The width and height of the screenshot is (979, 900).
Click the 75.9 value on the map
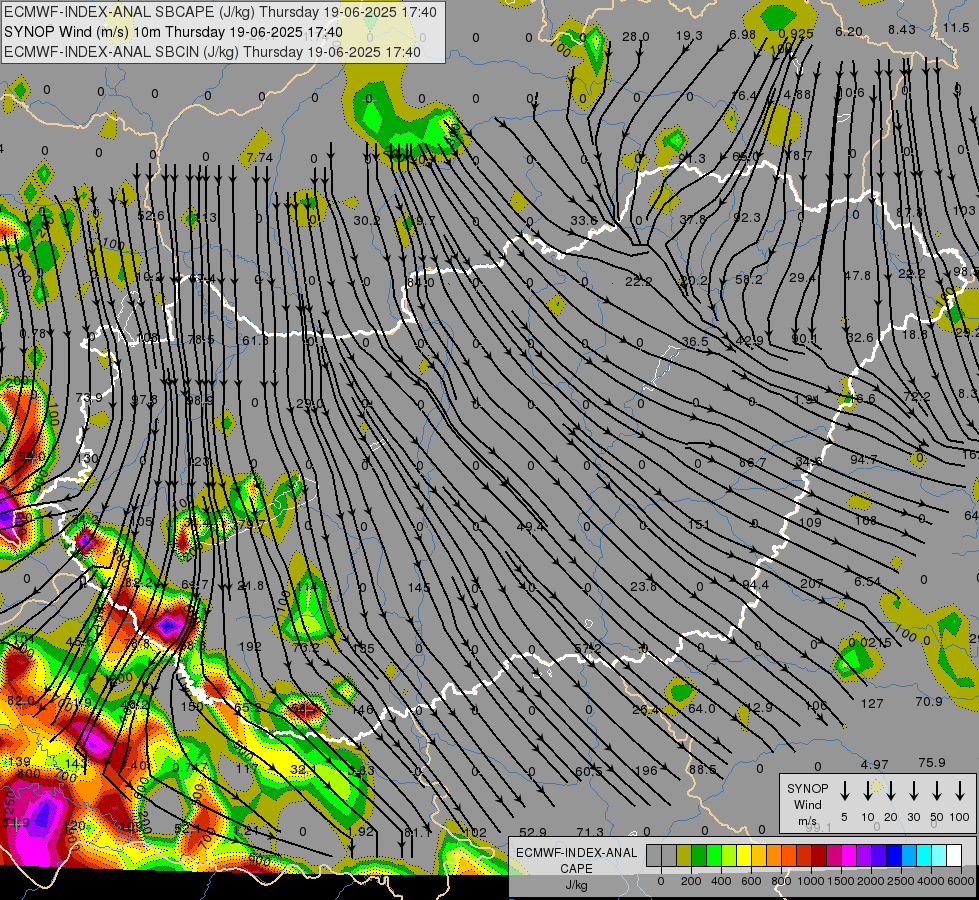point(932,763)
